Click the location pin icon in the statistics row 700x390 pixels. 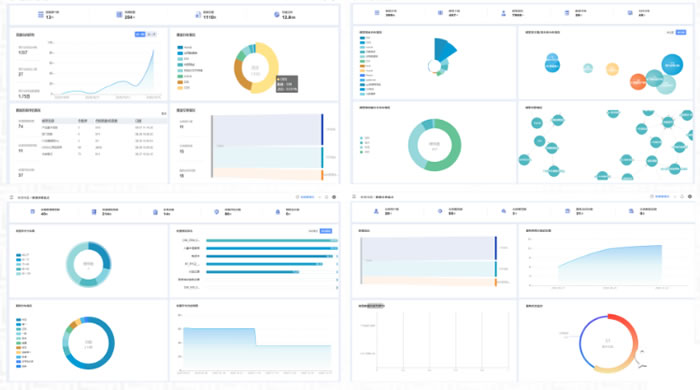click(217, 212)
